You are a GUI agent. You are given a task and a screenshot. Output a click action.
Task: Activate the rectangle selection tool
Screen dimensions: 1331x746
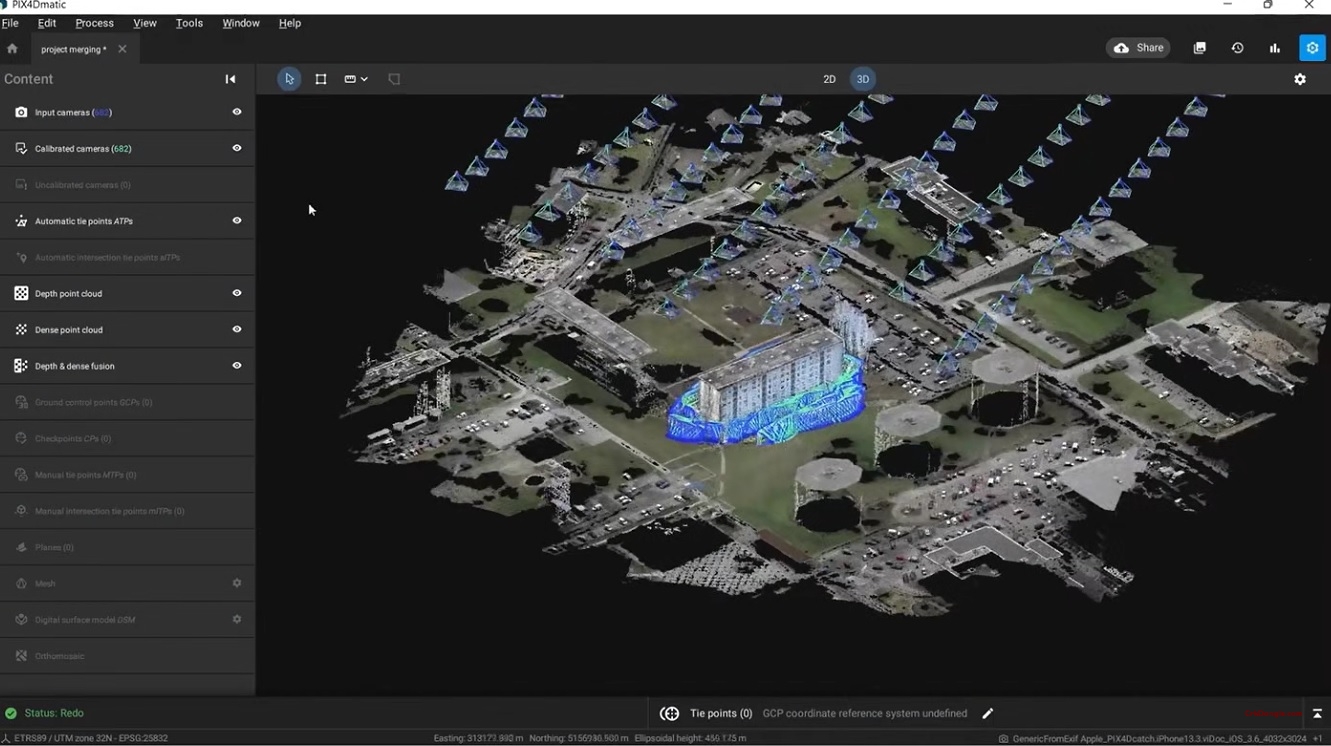pyautogui.click(x=320, y=78)
